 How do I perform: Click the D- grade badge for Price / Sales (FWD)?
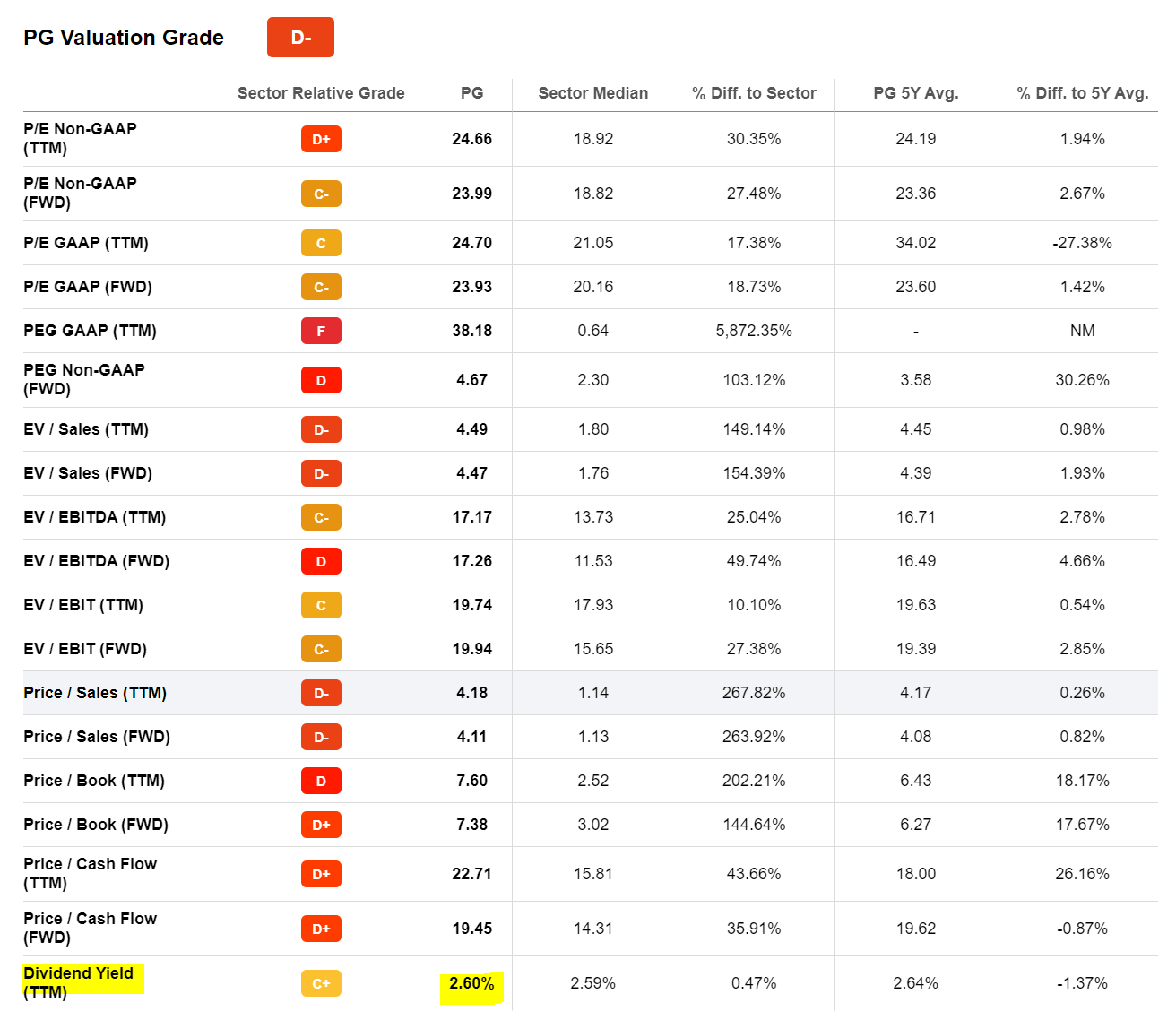tap(321, 737)
